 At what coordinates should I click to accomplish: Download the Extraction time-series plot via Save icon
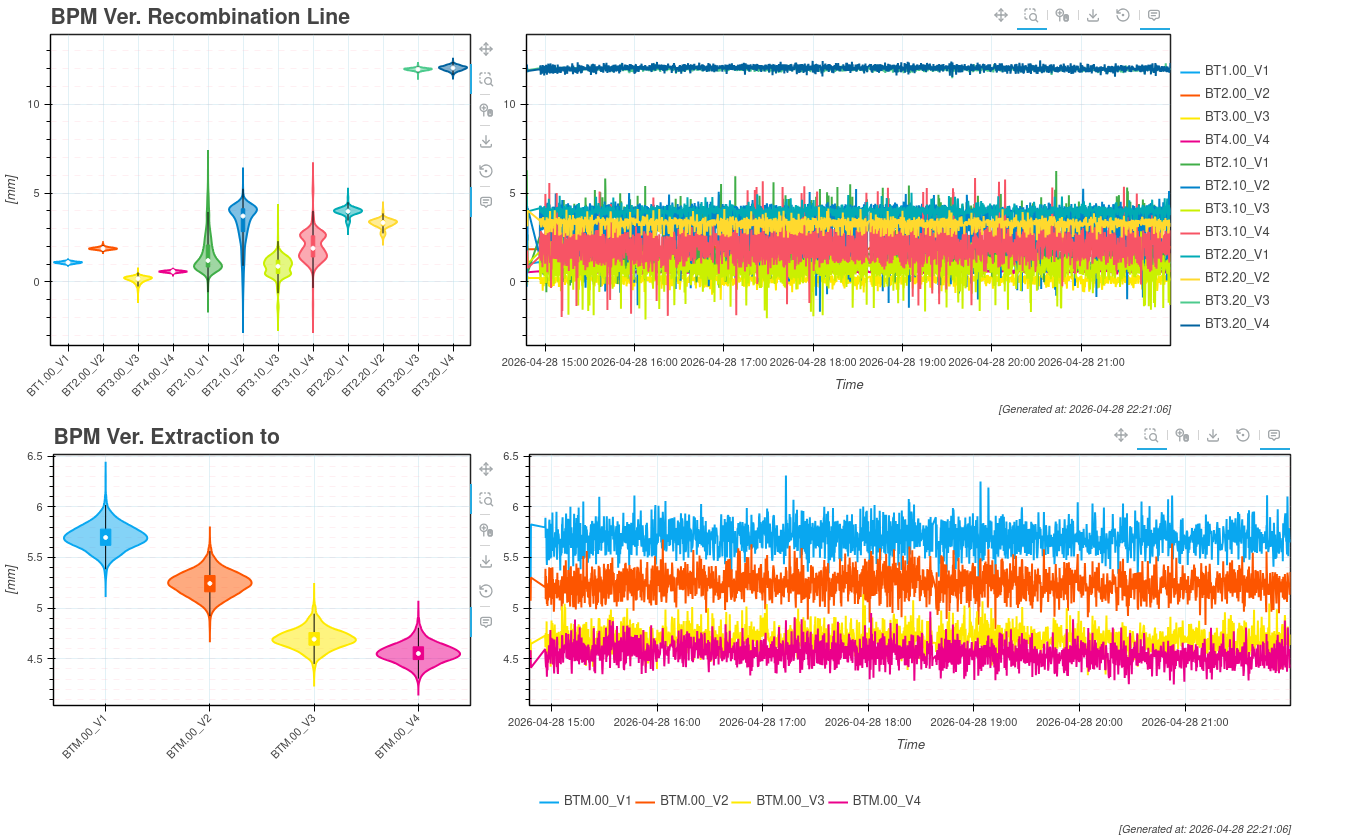click(1213, 435)
